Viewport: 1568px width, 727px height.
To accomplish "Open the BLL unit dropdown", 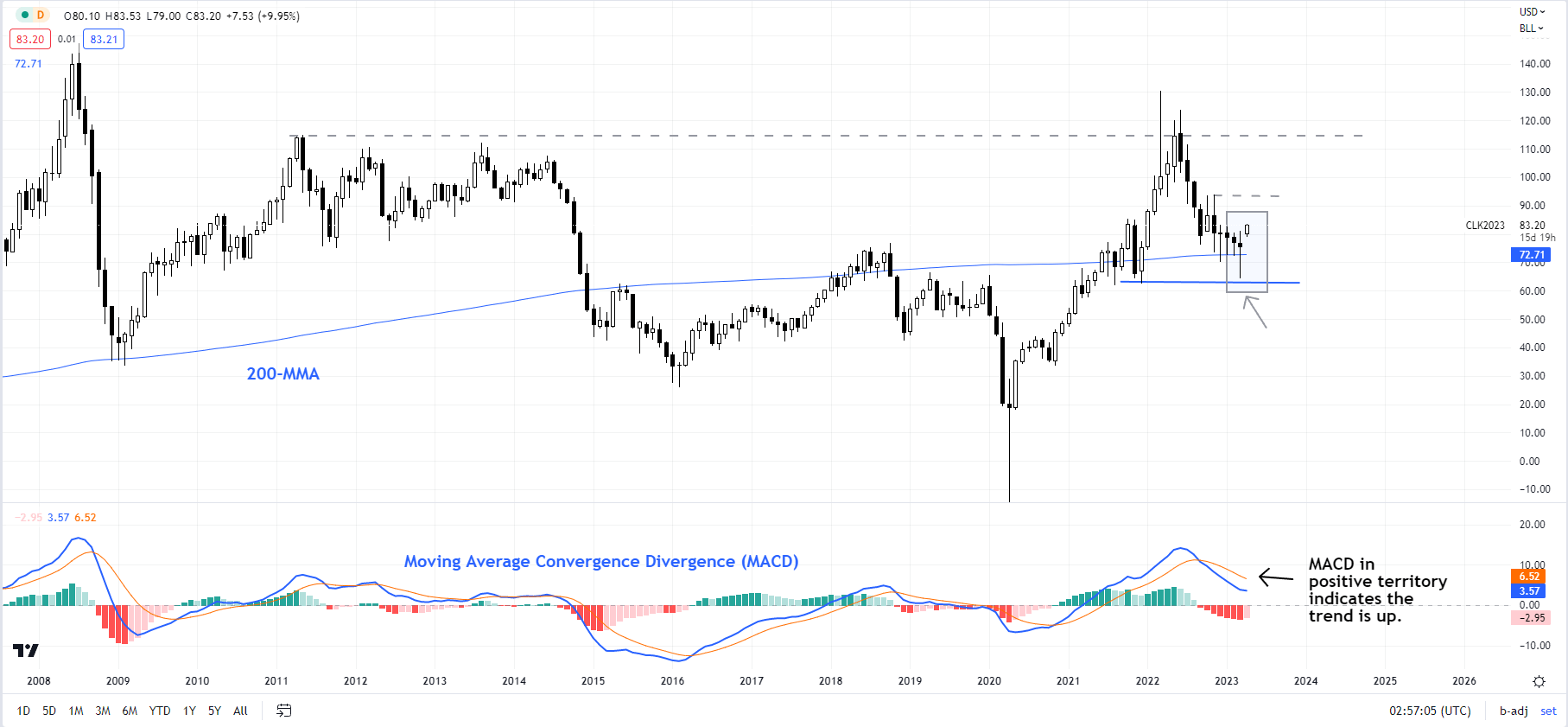I will tap(1531, 29).
